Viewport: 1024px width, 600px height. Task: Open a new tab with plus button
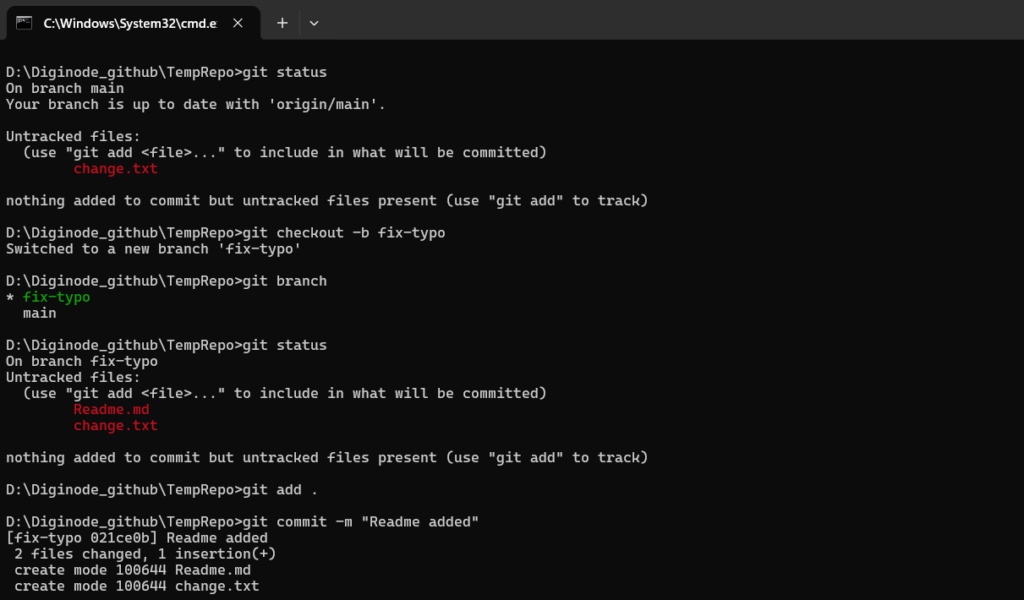[282, 22]
